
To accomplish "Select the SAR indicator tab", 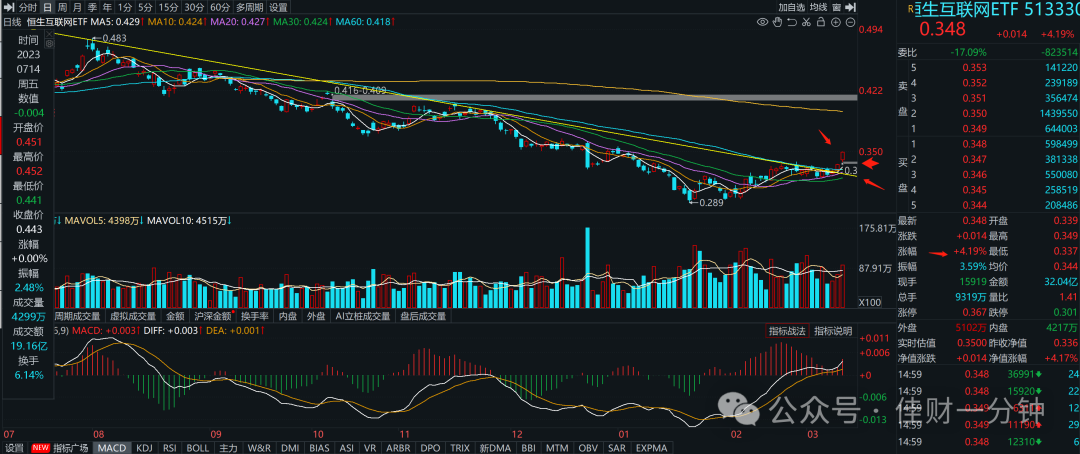I will 615,448.
